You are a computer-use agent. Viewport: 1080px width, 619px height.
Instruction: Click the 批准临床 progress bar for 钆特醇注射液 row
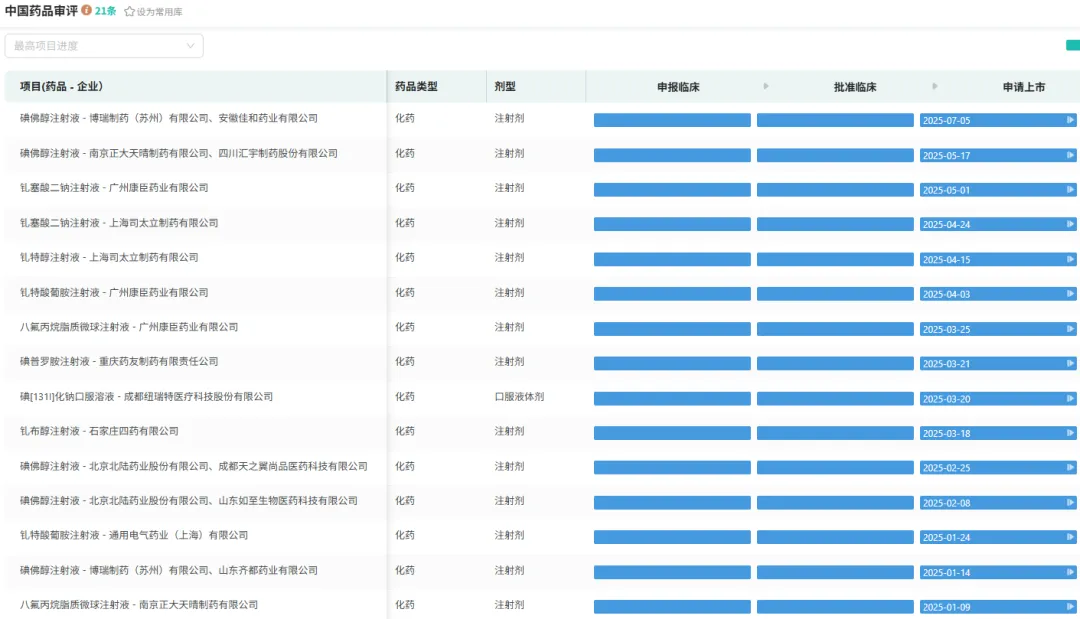(x=835, y=259)
